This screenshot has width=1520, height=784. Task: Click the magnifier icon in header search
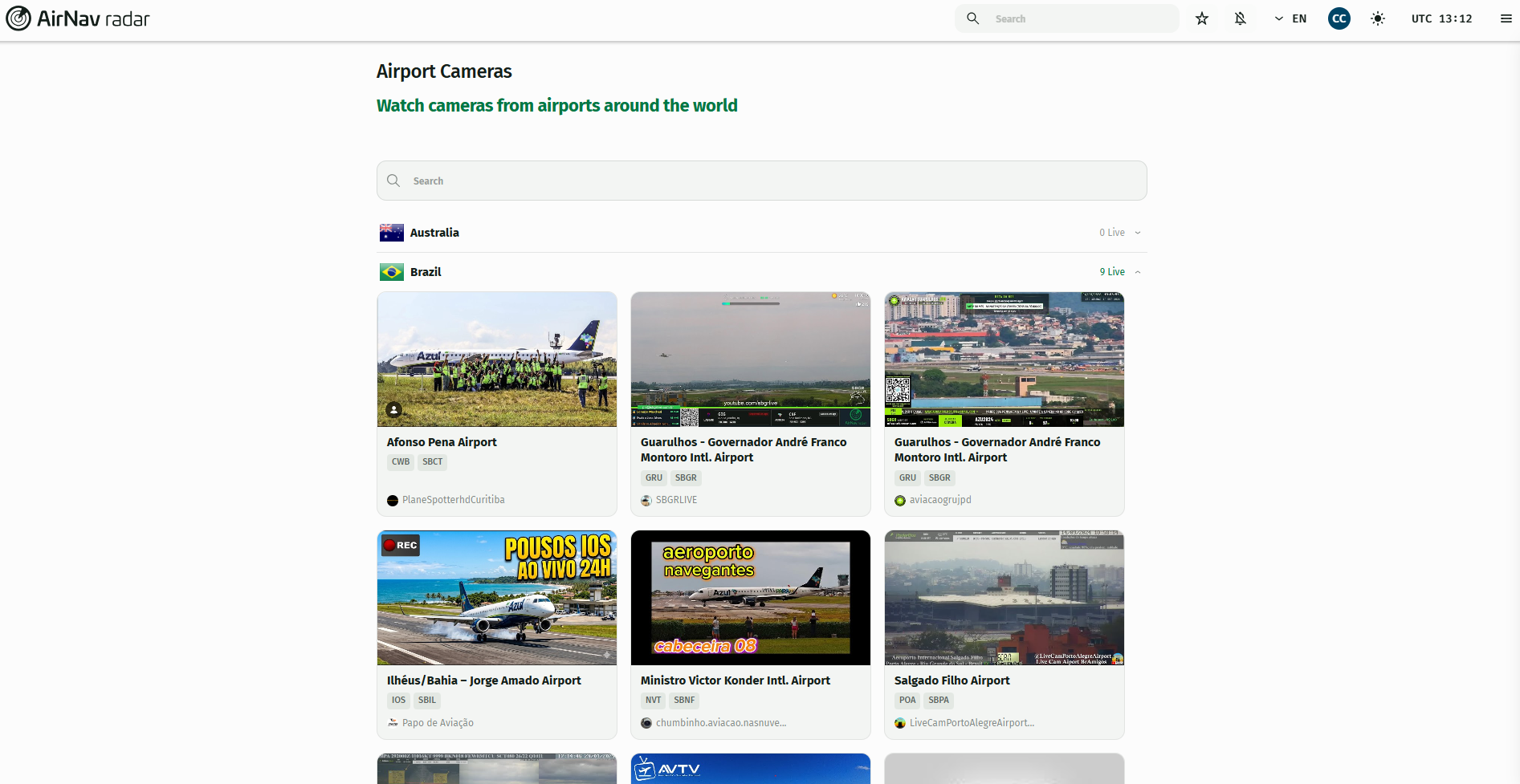[972, 18]
